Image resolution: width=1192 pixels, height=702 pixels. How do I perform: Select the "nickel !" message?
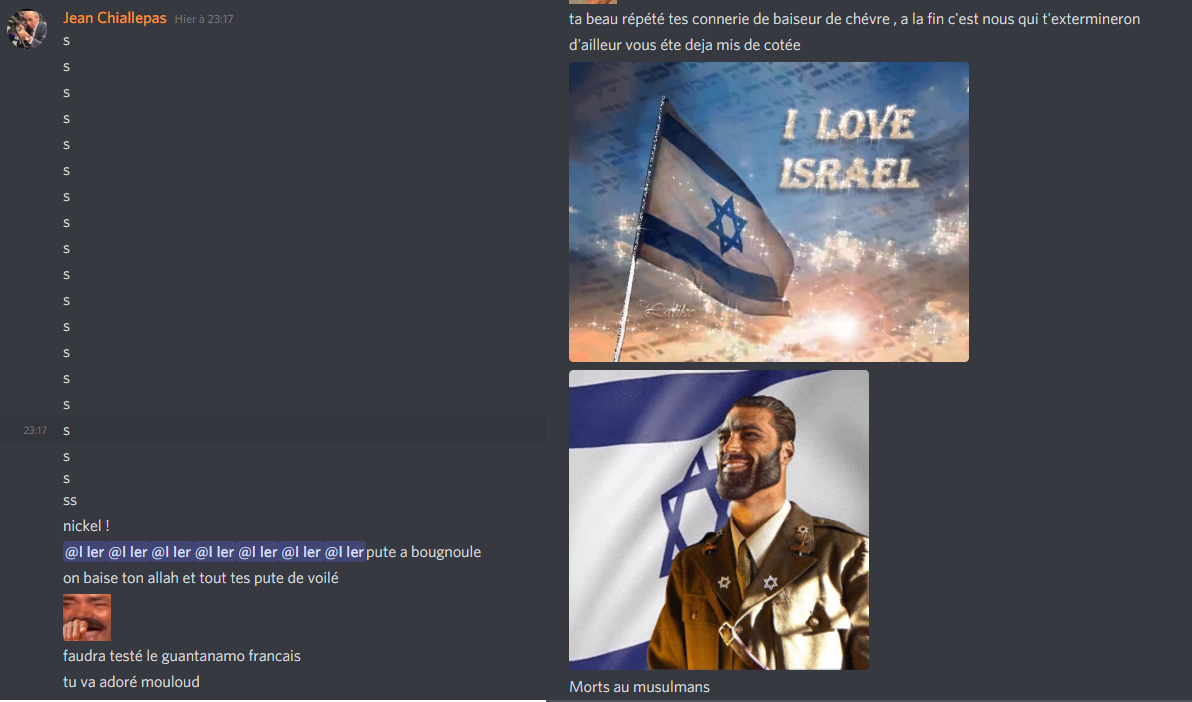[x=86, y=526]
